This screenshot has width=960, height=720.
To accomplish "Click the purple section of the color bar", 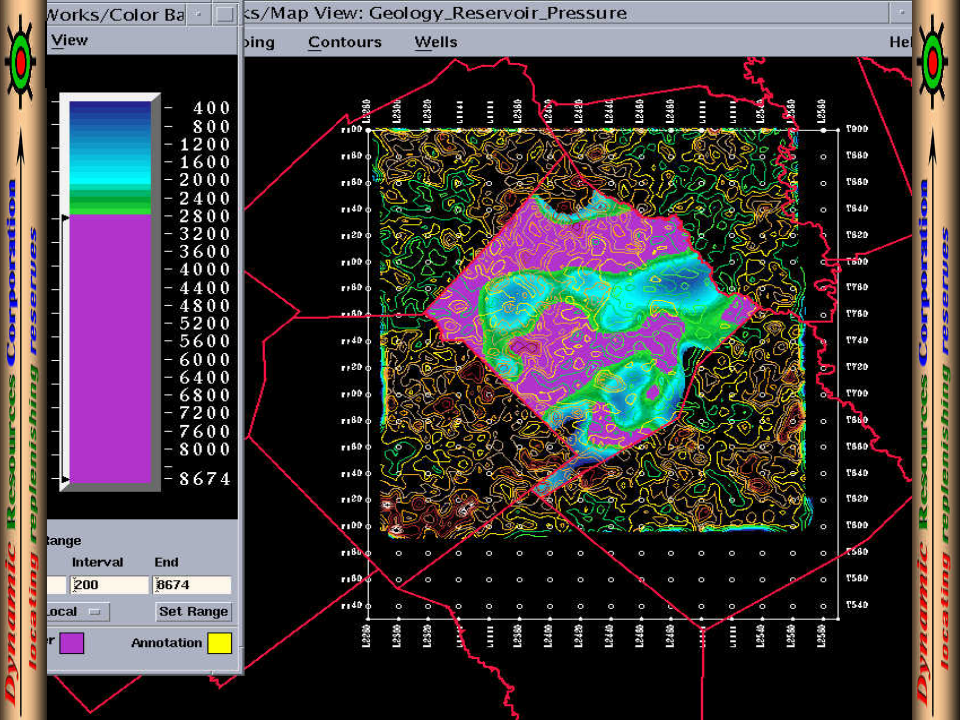I will coord(110,348).
